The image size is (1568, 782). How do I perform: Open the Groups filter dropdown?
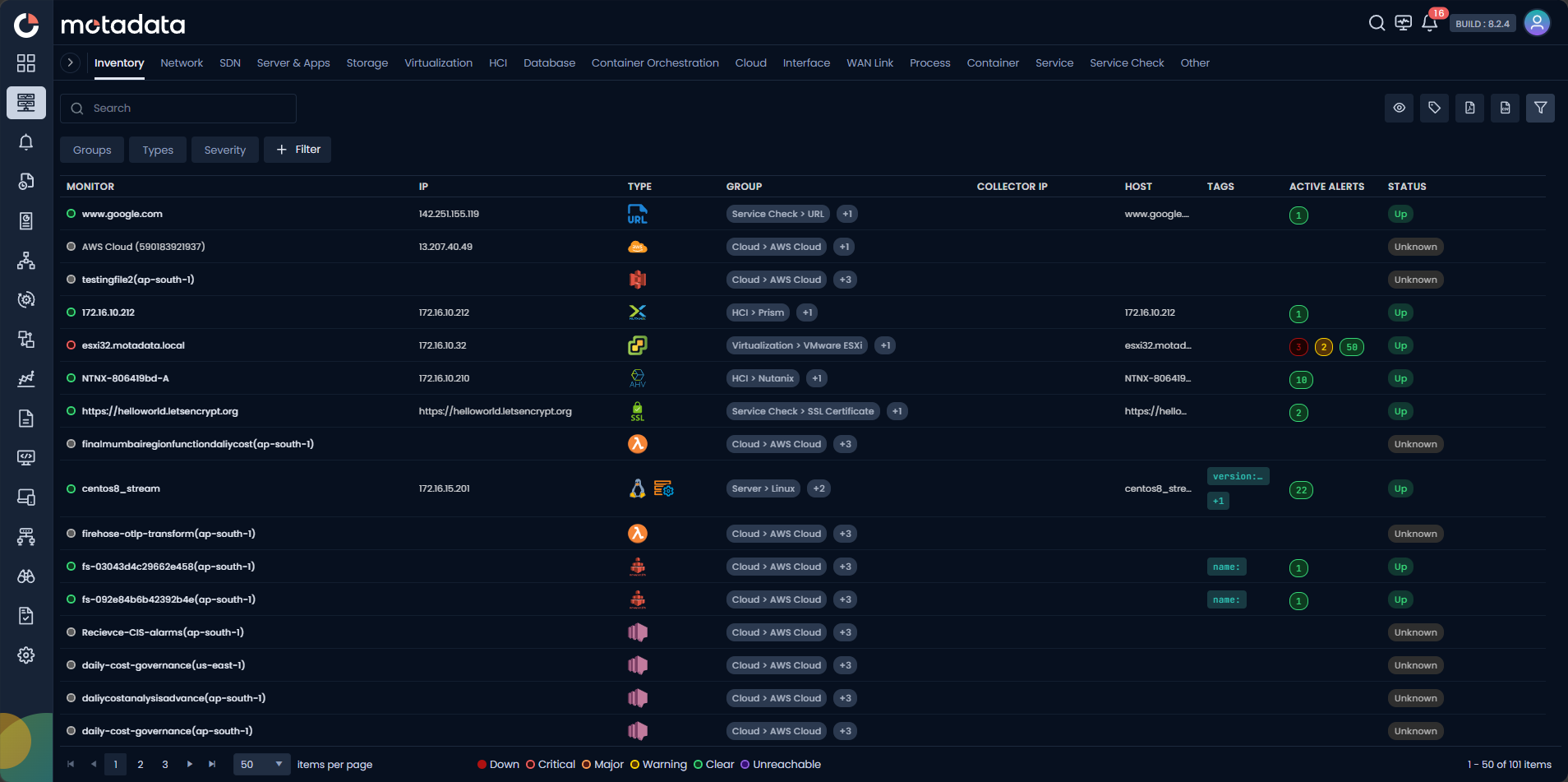92,150
